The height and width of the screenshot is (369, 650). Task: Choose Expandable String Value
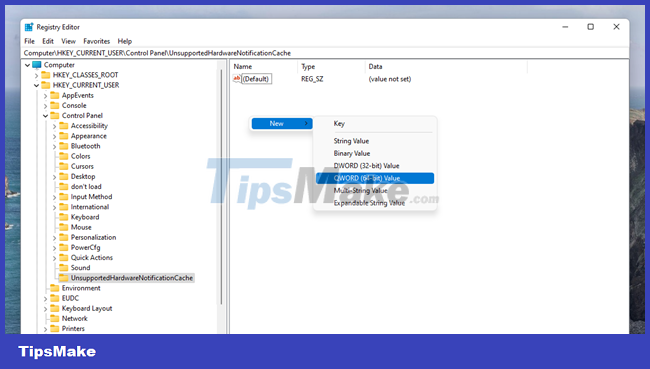tap(375, 203)
